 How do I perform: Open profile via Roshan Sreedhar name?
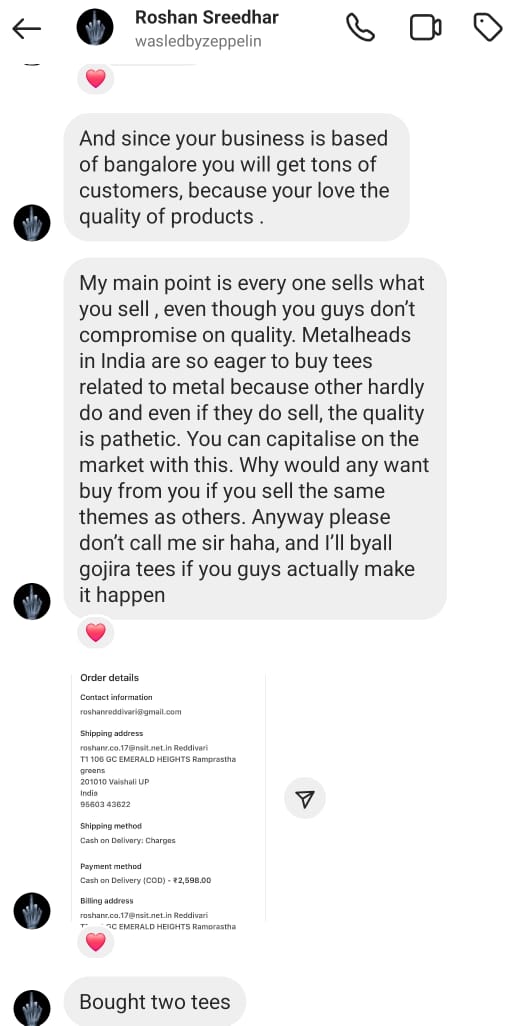[x=207, y=17]
